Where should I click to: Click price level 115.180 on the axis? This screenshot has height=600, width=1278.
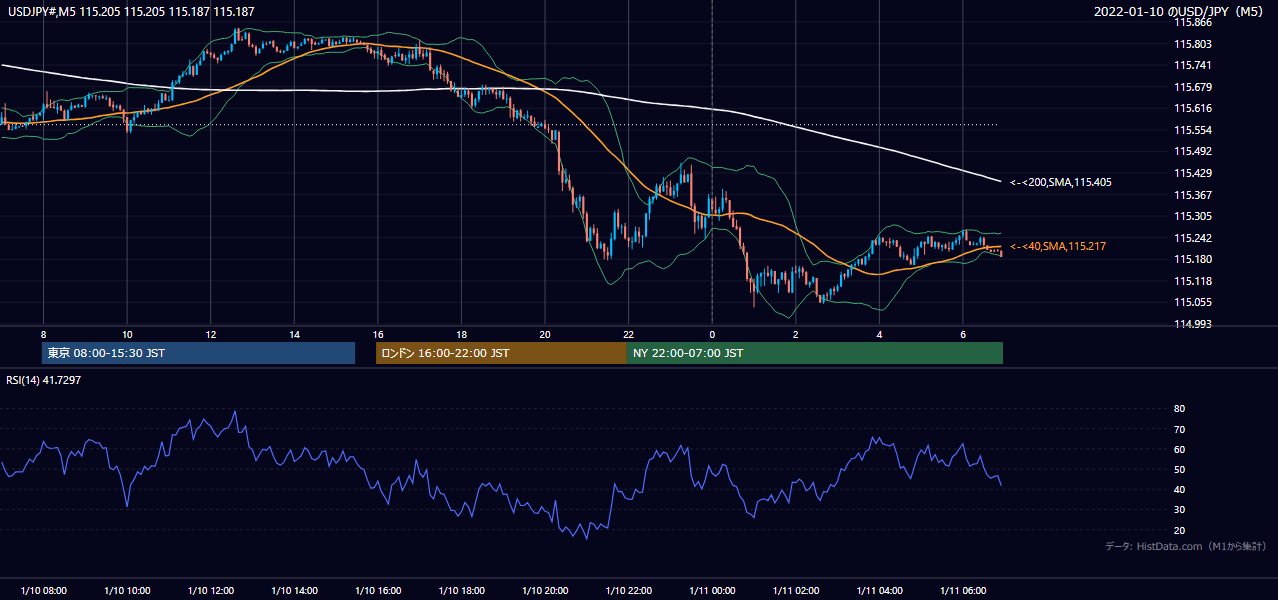pyautogui.click(x=1192, y=260)
